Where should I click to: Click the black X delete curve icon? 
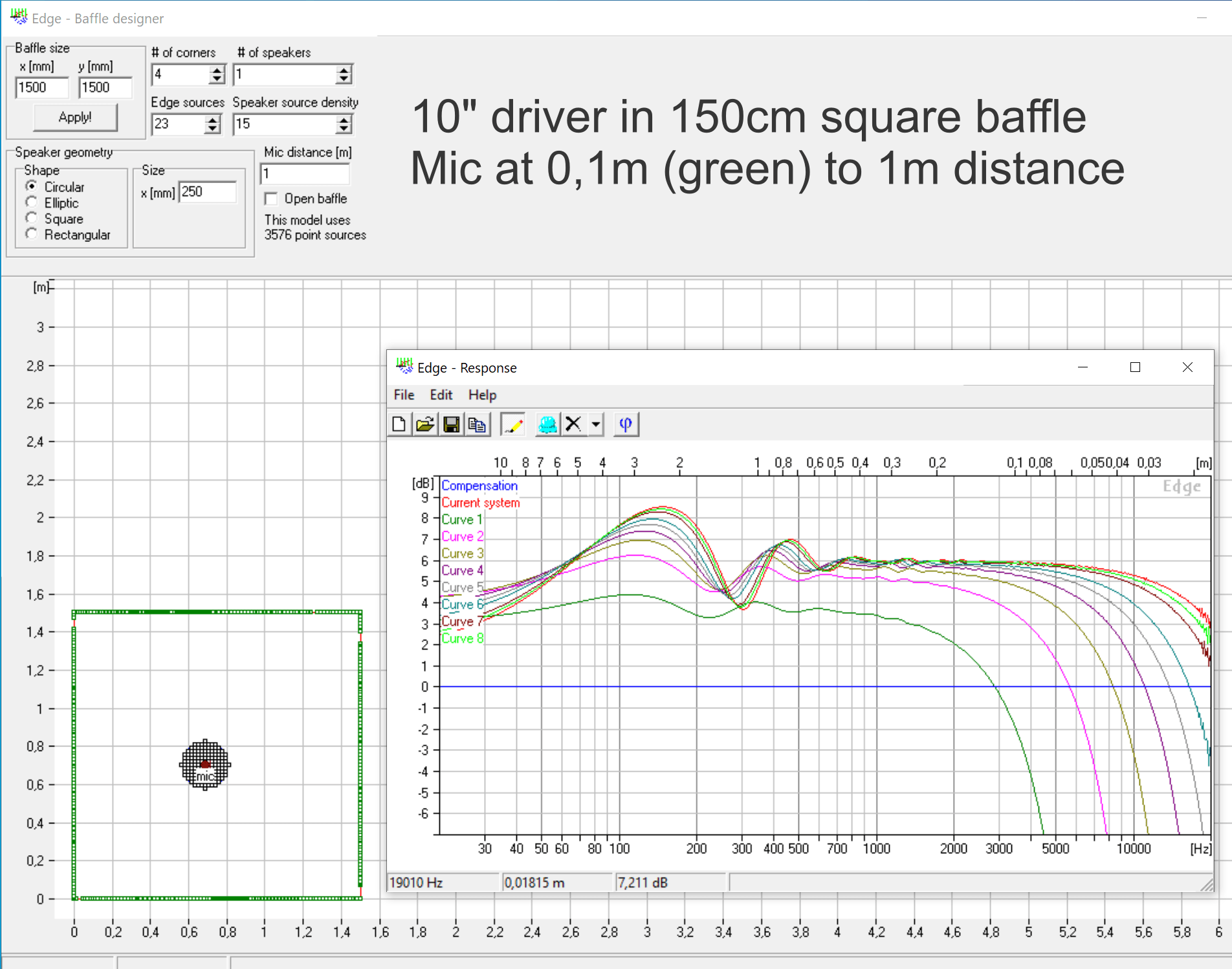[x=573, y=424]
